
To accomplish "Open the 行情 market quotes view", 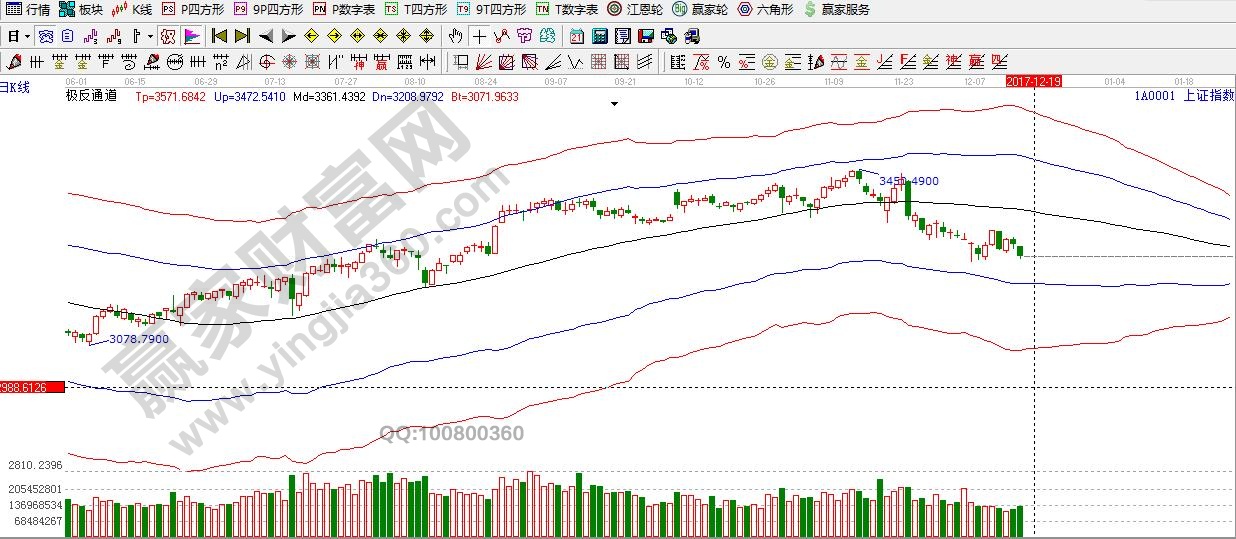I will pos(28,10).
